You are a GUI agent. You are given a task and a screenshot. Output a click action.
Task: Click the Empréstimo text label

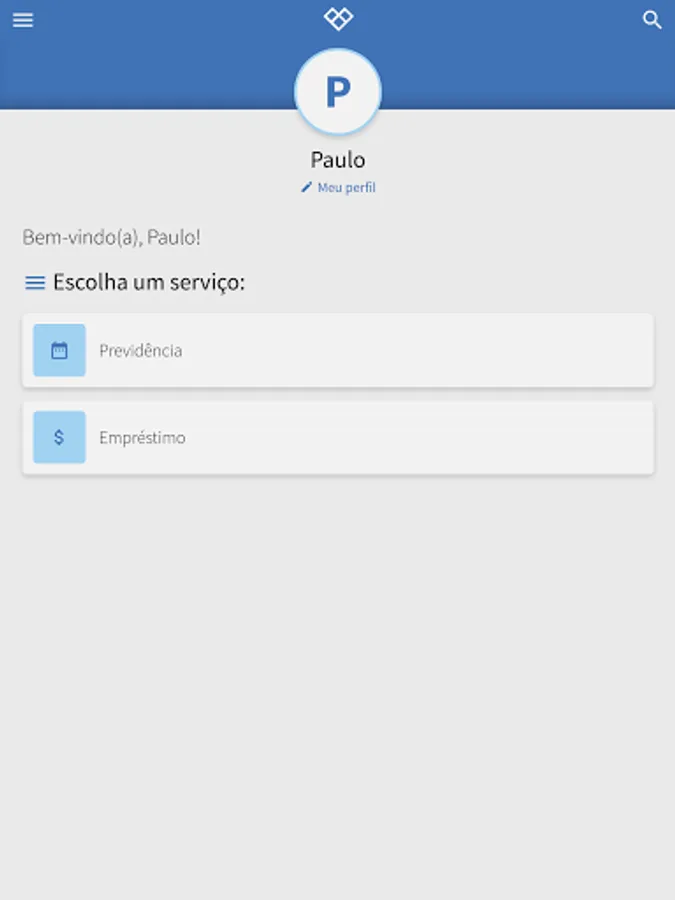click(142, 438)
